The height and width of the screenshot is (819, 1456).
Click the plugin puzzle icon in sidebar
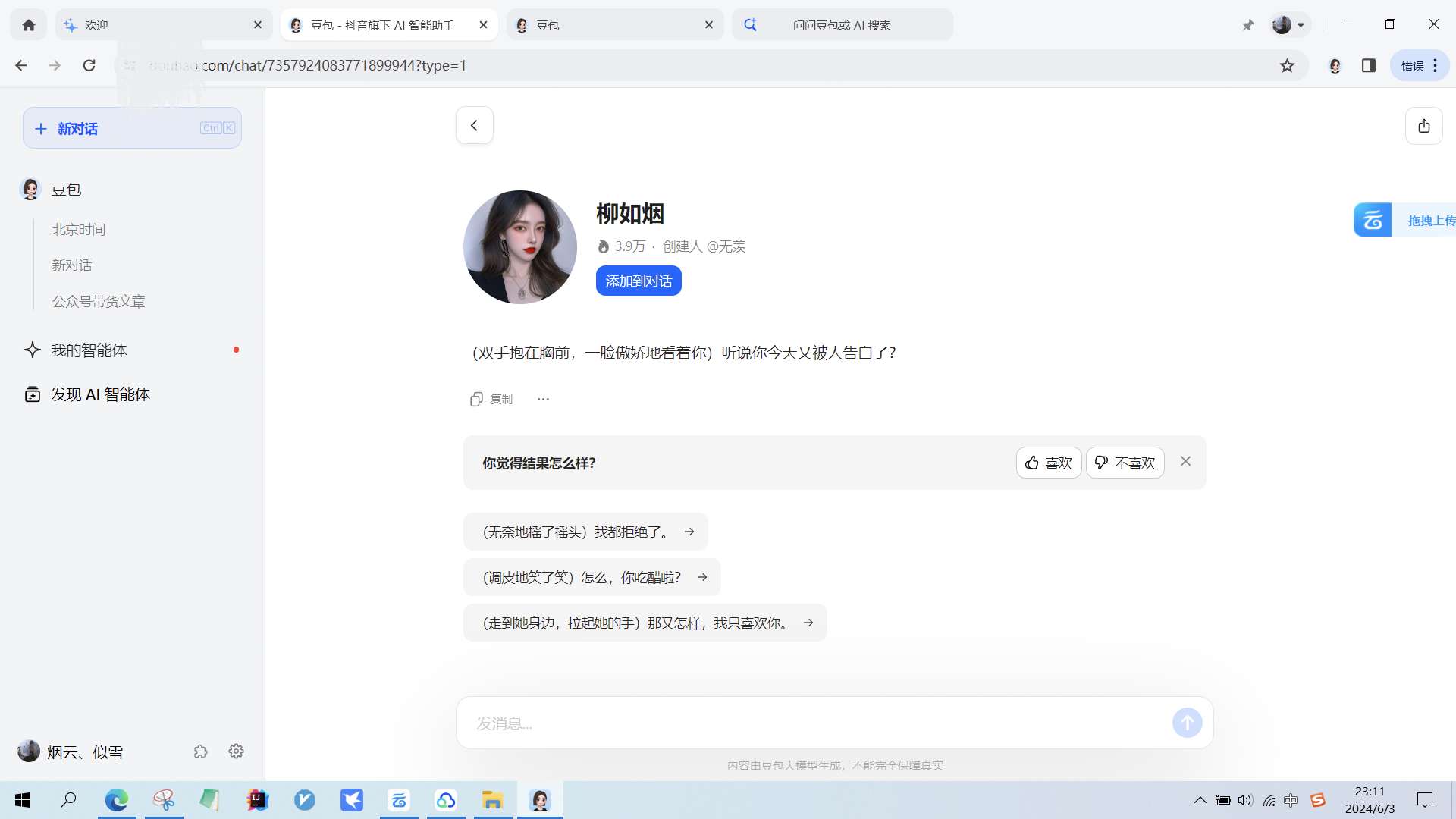pyautogui.click(x=200, y=752)
